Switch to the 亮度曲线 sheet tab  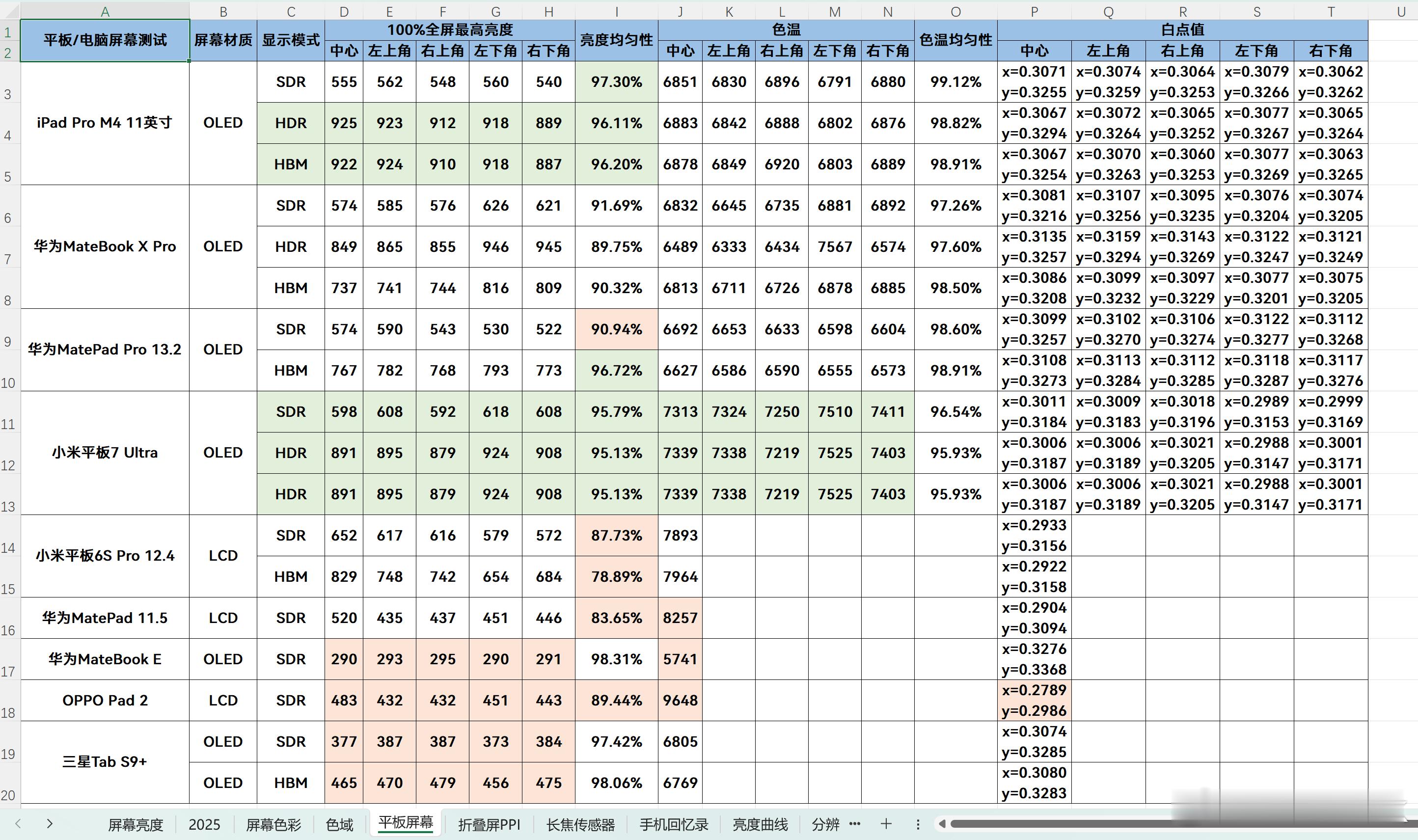760,825
